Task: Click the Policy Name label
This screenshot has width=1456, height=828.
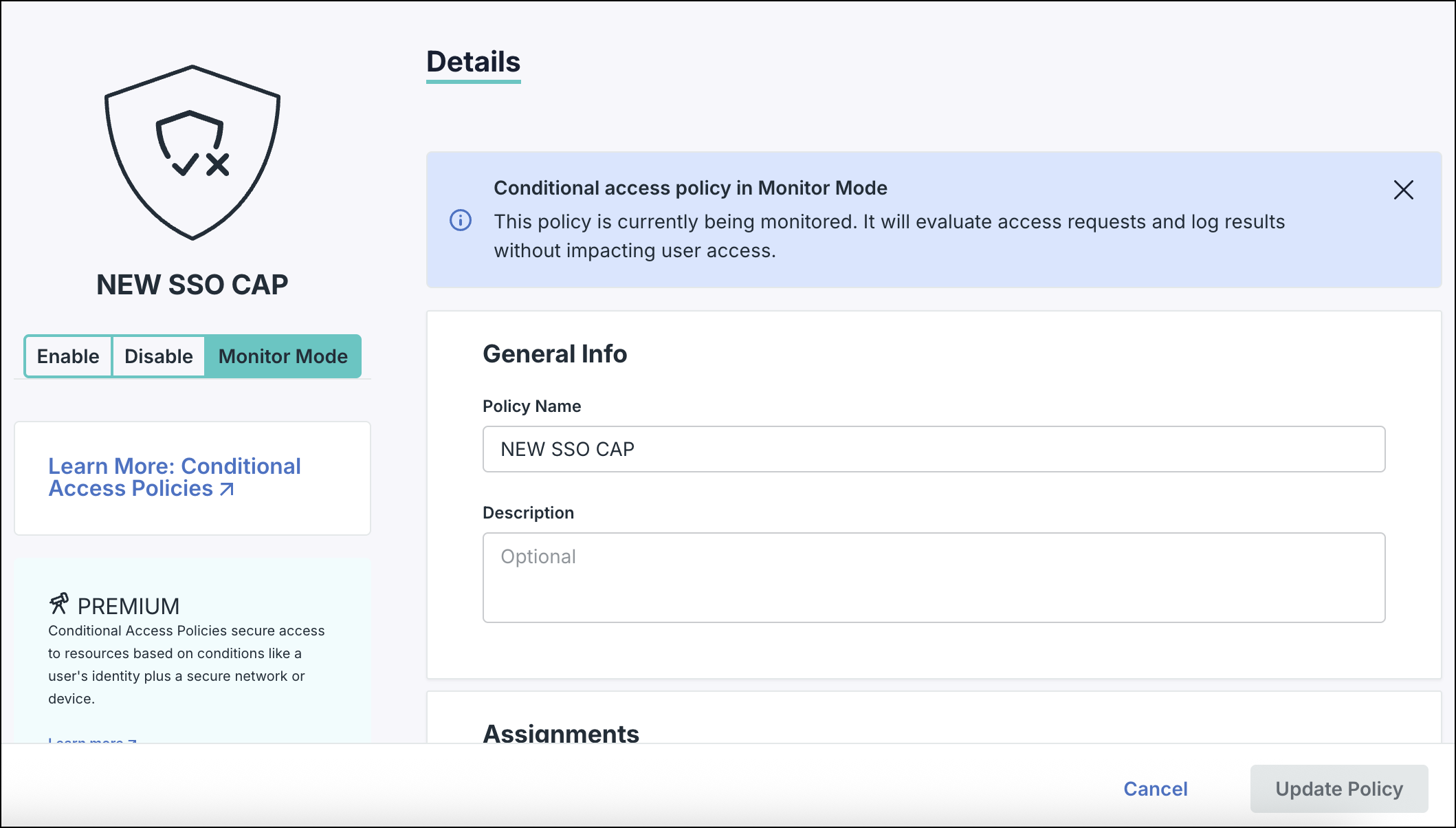Action: 531,406
